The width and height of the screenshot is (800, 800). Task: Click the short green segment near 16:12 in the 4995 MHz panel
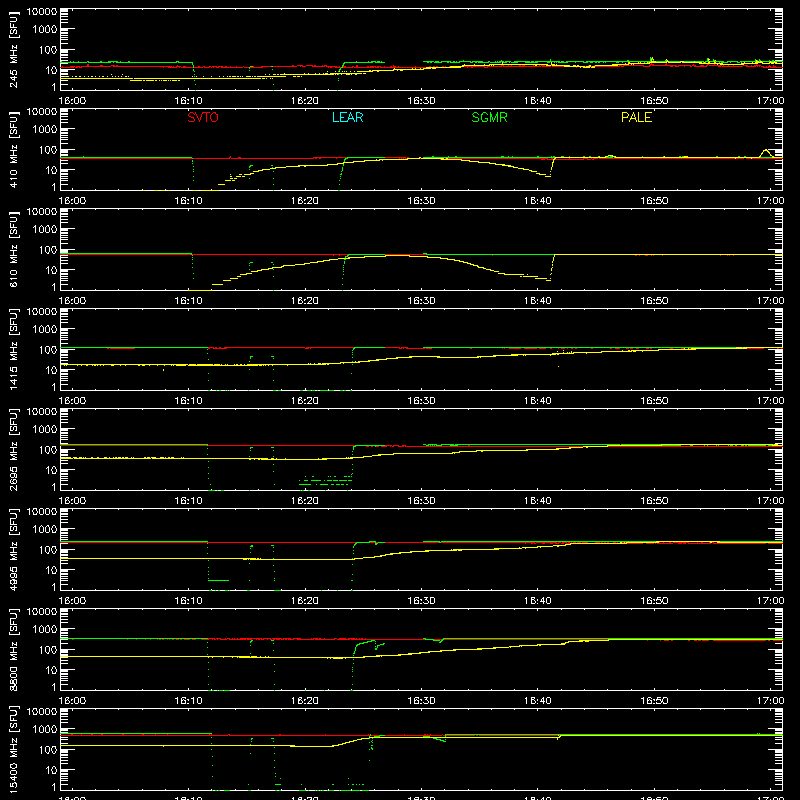pos(218,580)
